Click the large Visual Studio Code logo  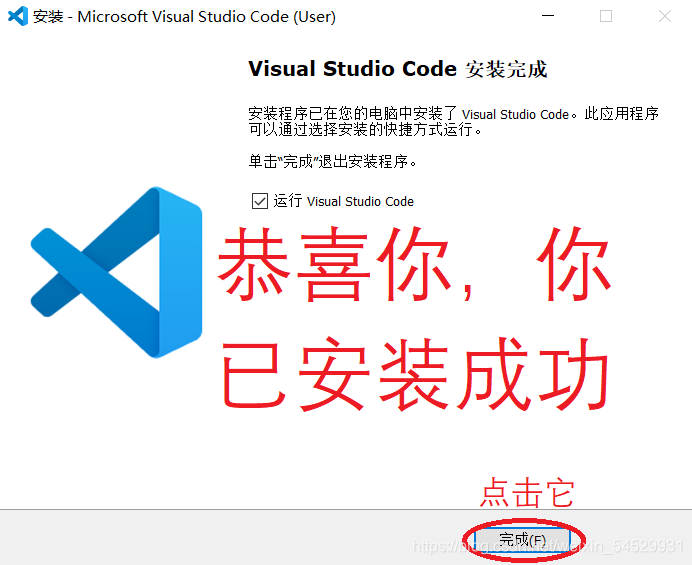pos(117,272)
